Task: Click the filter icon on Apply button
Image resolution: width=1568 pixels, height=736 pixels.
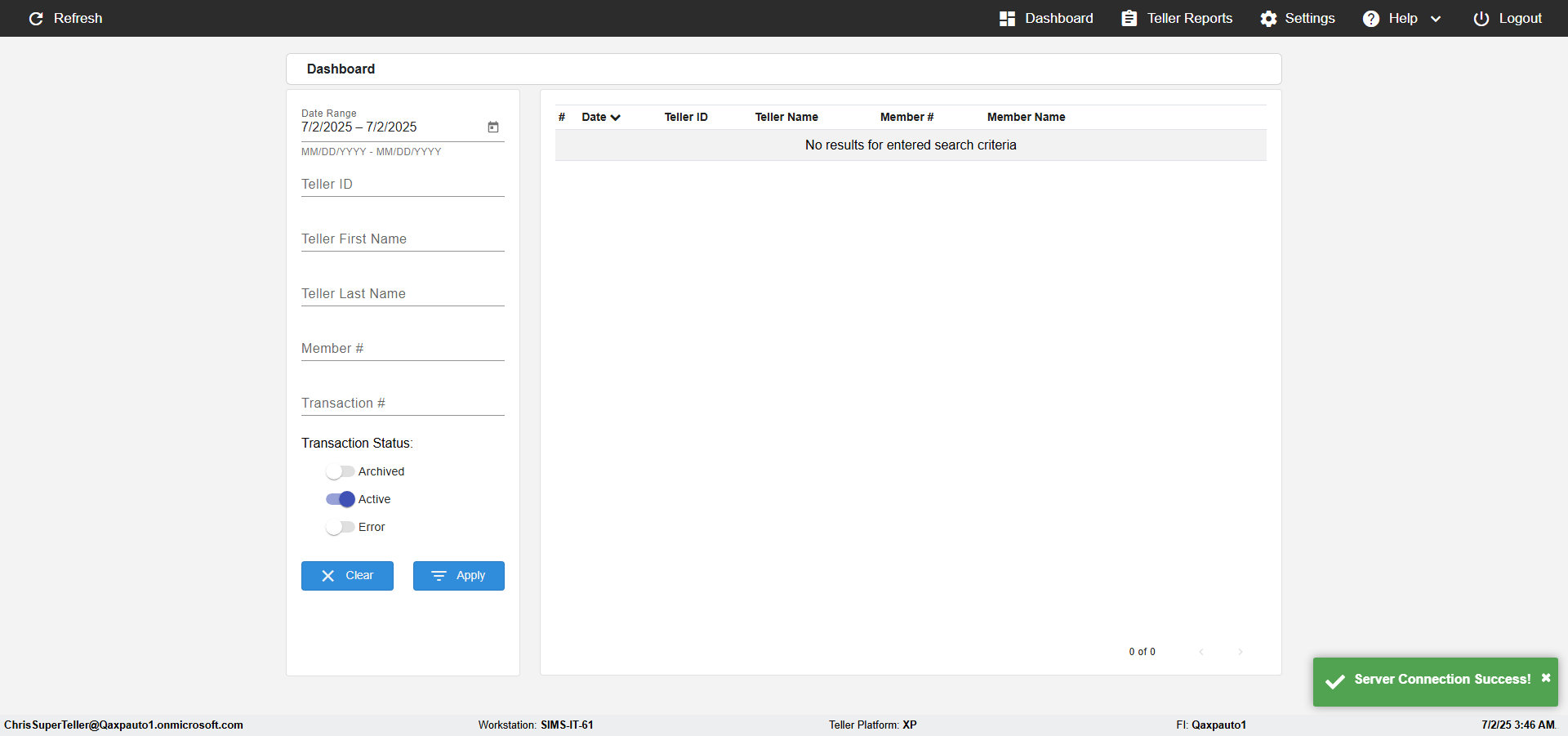Action: (439, 576)
